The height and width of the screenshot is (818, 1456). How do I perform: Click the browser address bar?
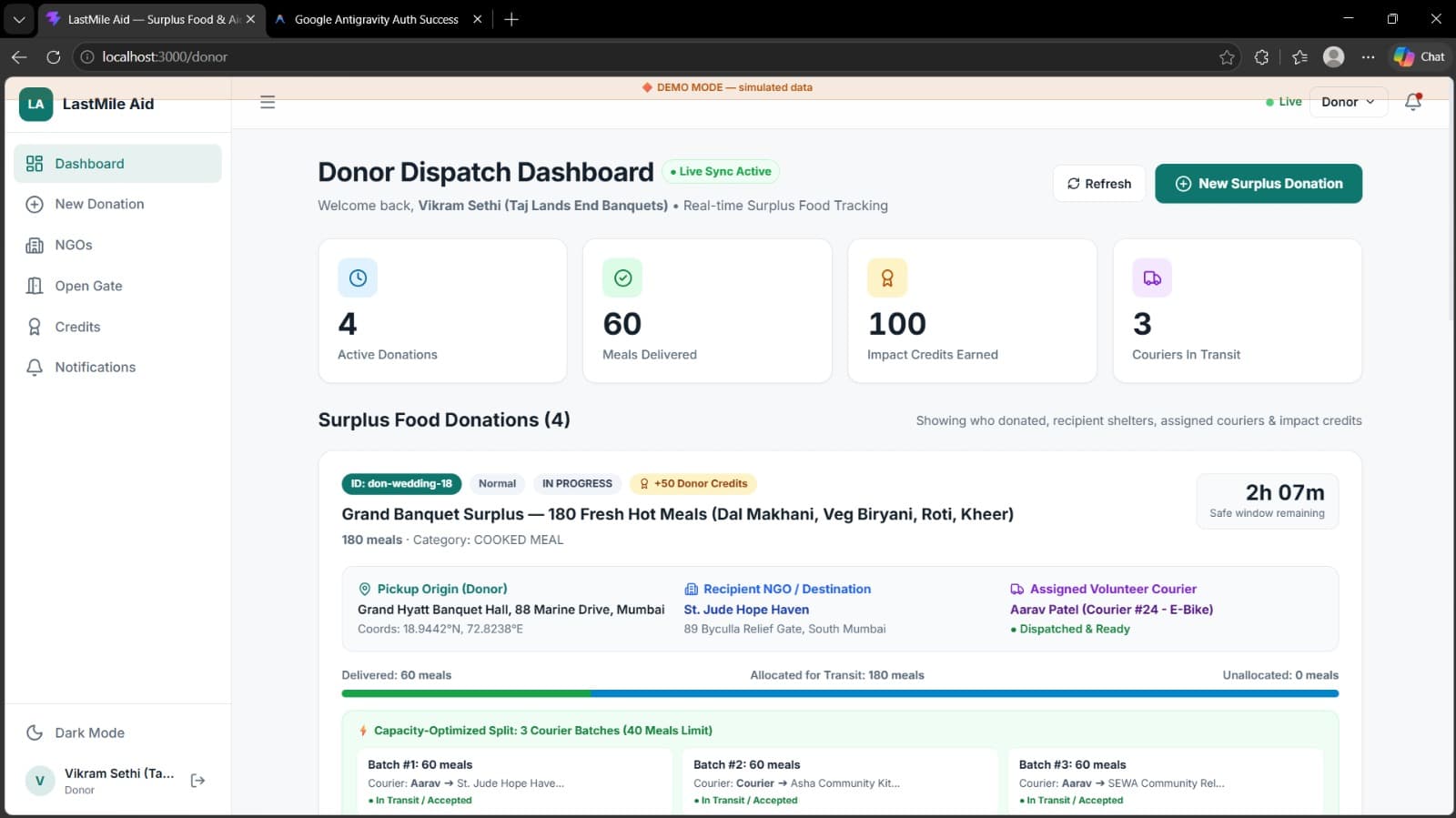coord(655,56)
